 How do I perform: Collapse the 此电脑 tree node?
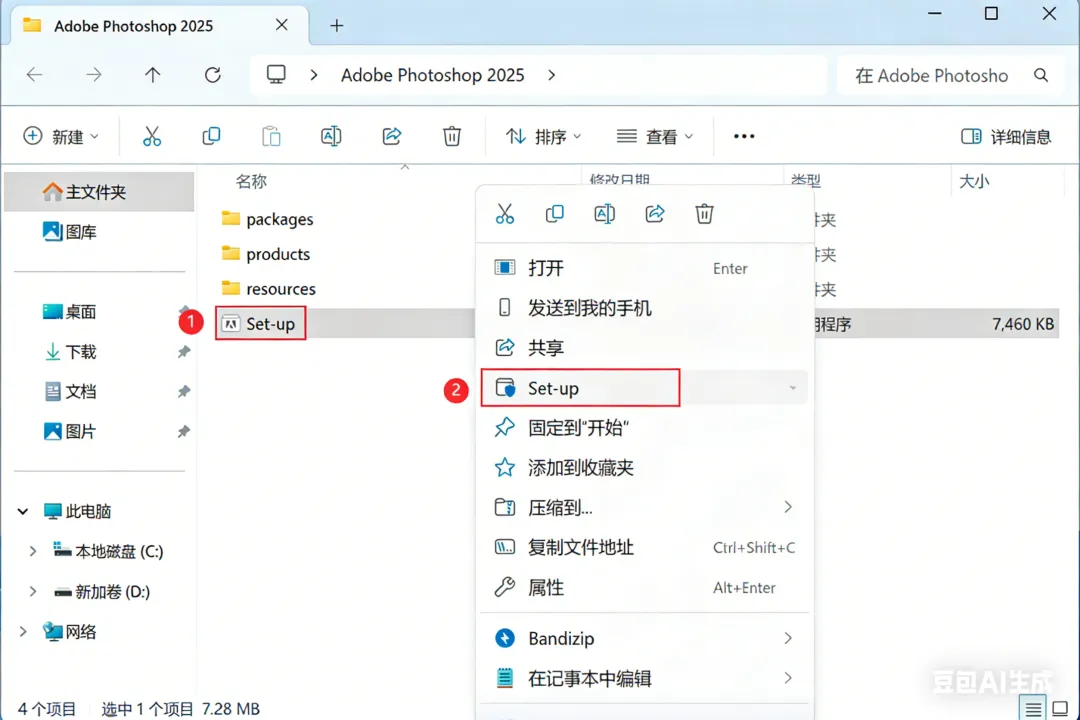point(23,511)
